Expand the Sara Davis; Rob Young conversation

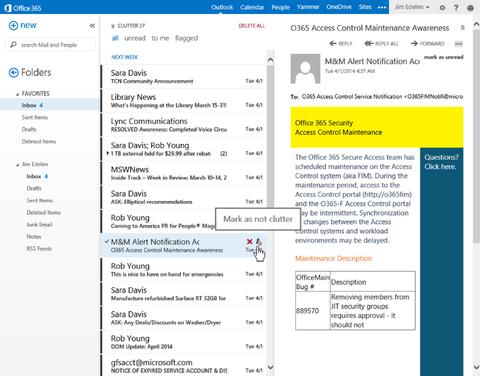(108, 153)
